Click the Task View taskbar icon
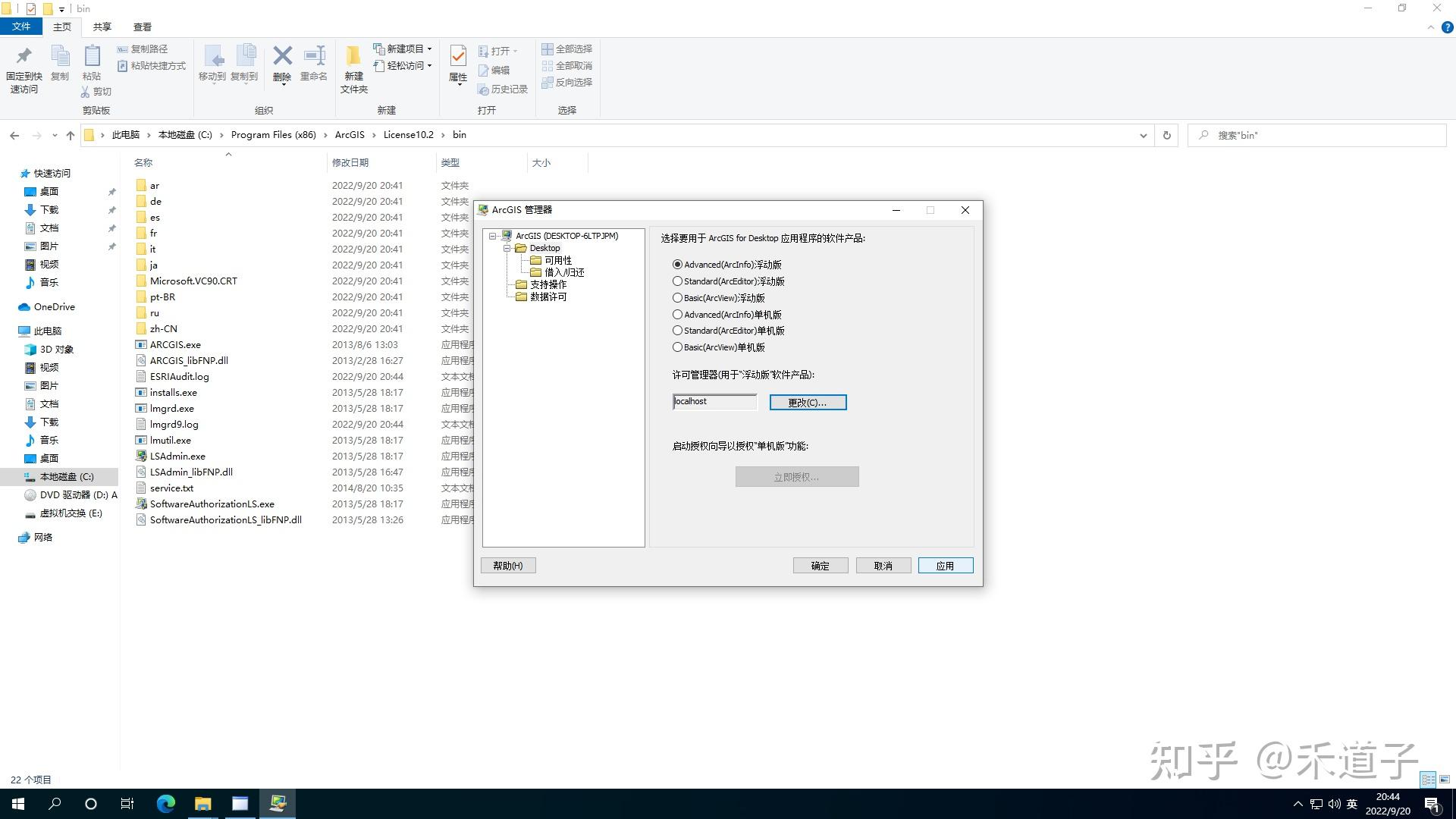 127,804
